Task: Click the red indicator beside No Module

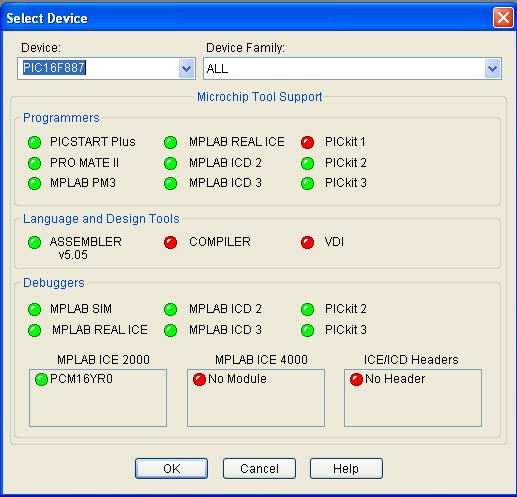Action: coord(199,379)
